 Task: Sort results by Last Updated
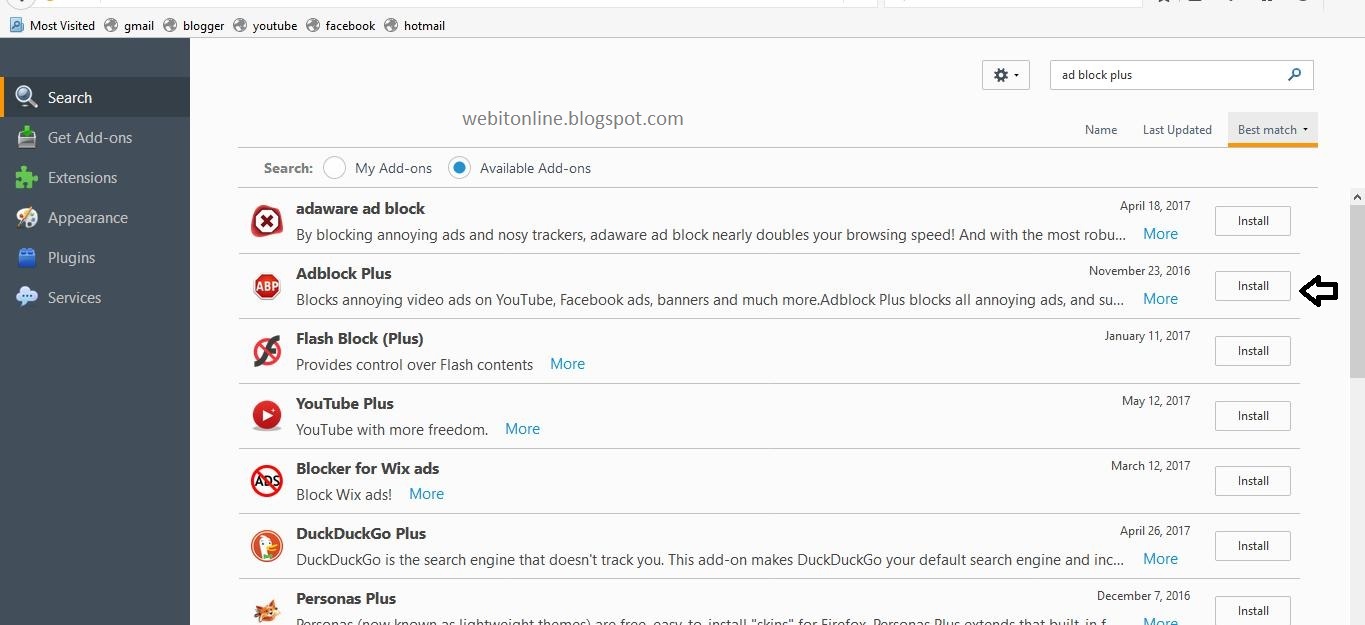tap(1177, 129)
